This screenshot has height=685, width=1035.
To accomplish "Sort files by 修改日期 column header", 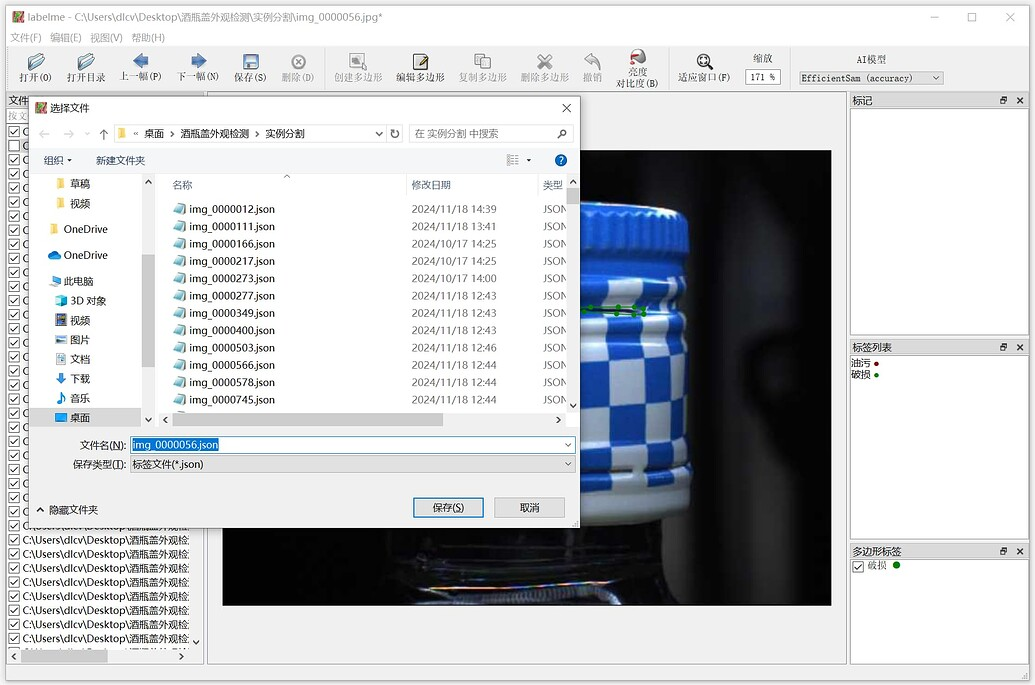I will tap(431, 185).
